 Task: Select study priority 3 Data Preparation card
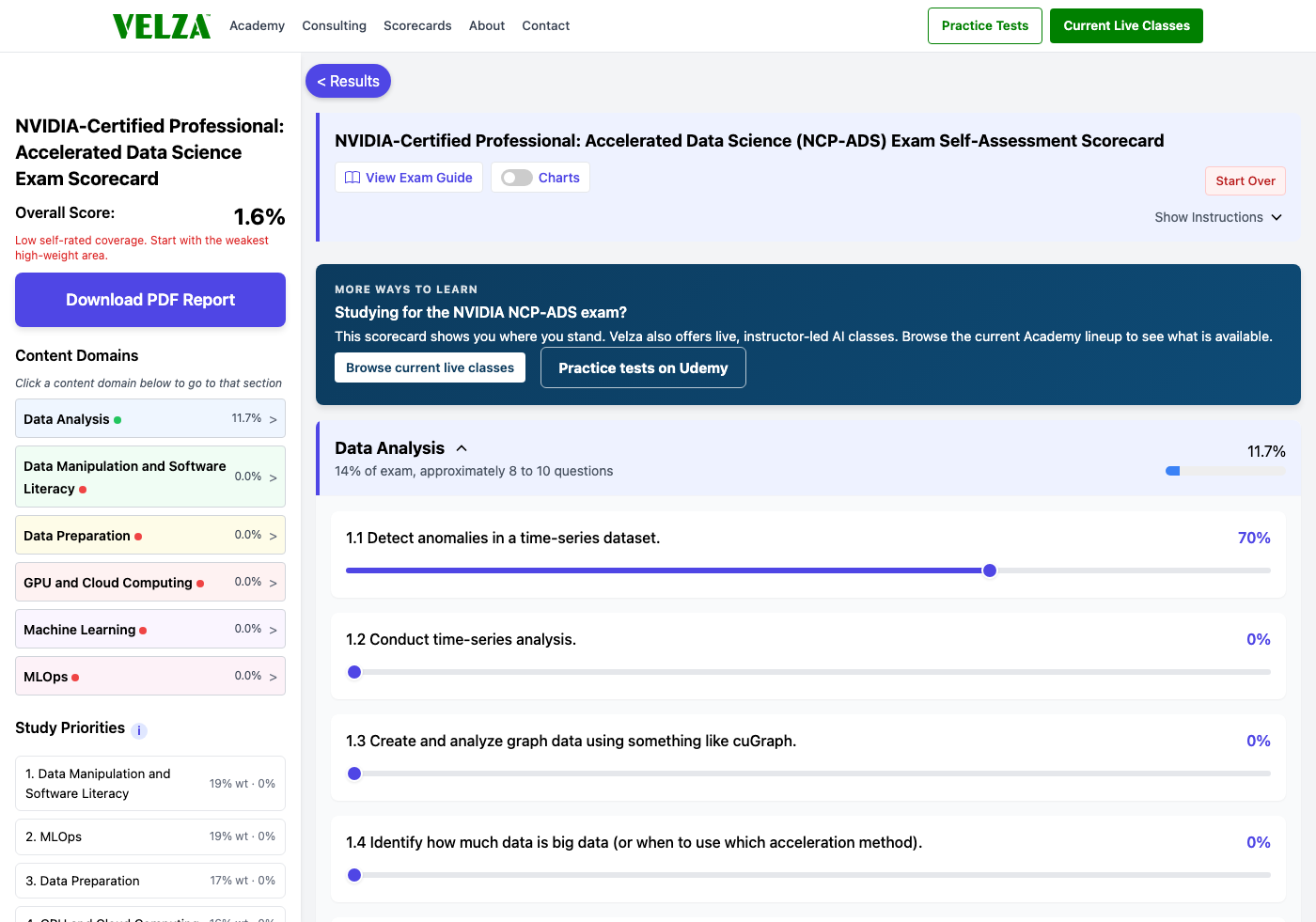pyautogui.click(x=150, y=881)
